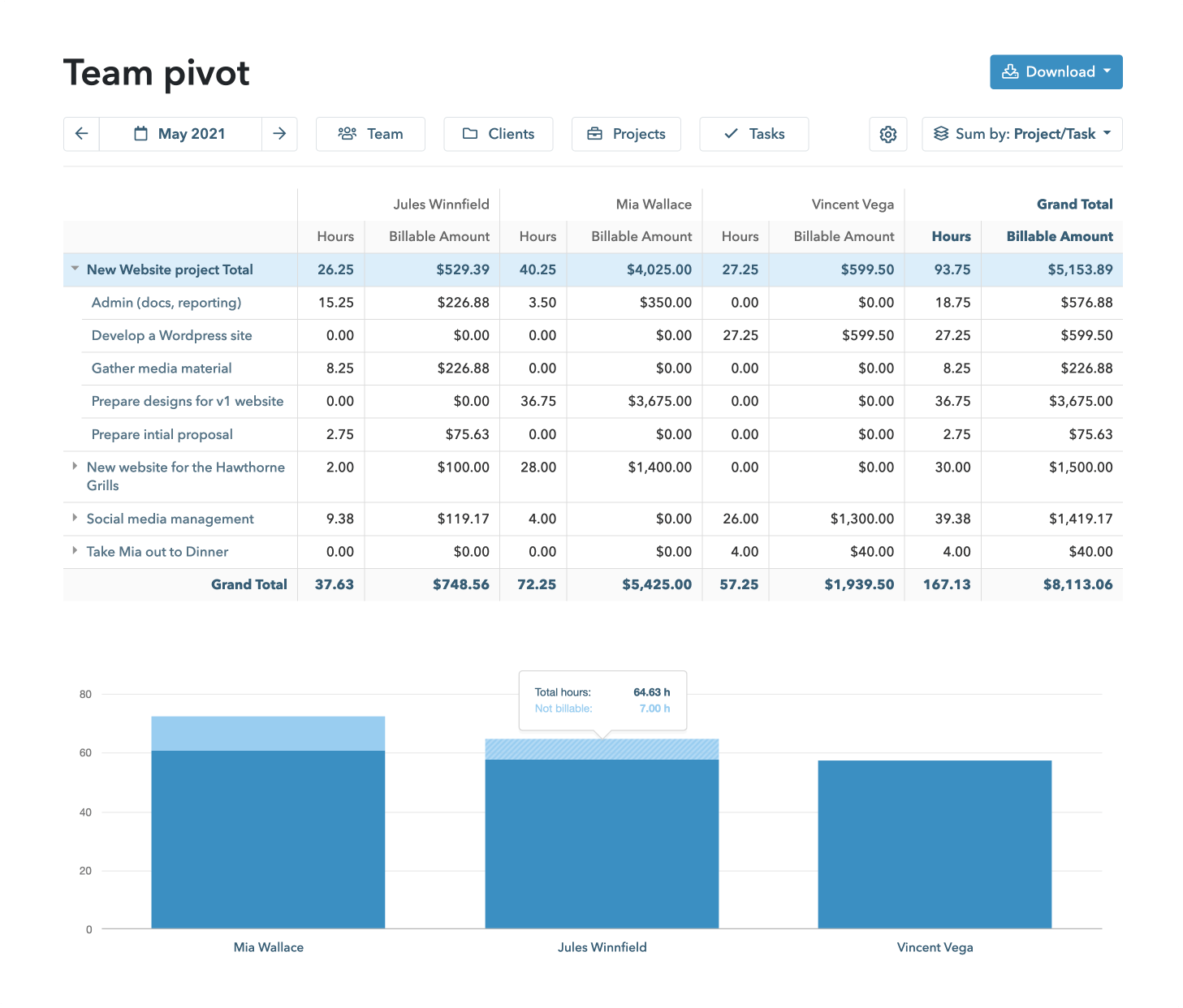Open the report settings gear icon

[887, 134]
